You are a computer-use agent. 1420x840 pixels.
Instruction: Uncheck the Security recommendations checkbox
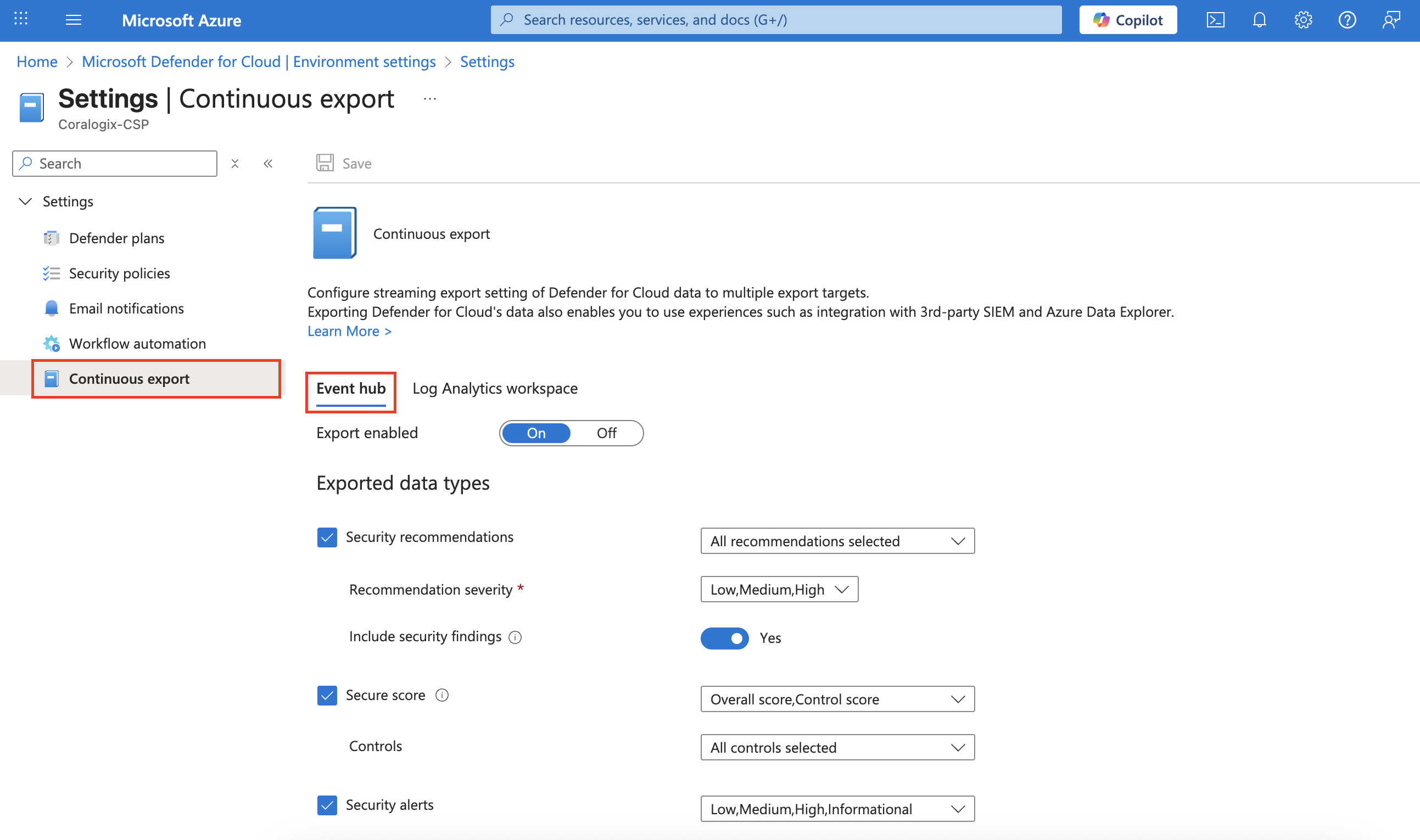(327, 537)
